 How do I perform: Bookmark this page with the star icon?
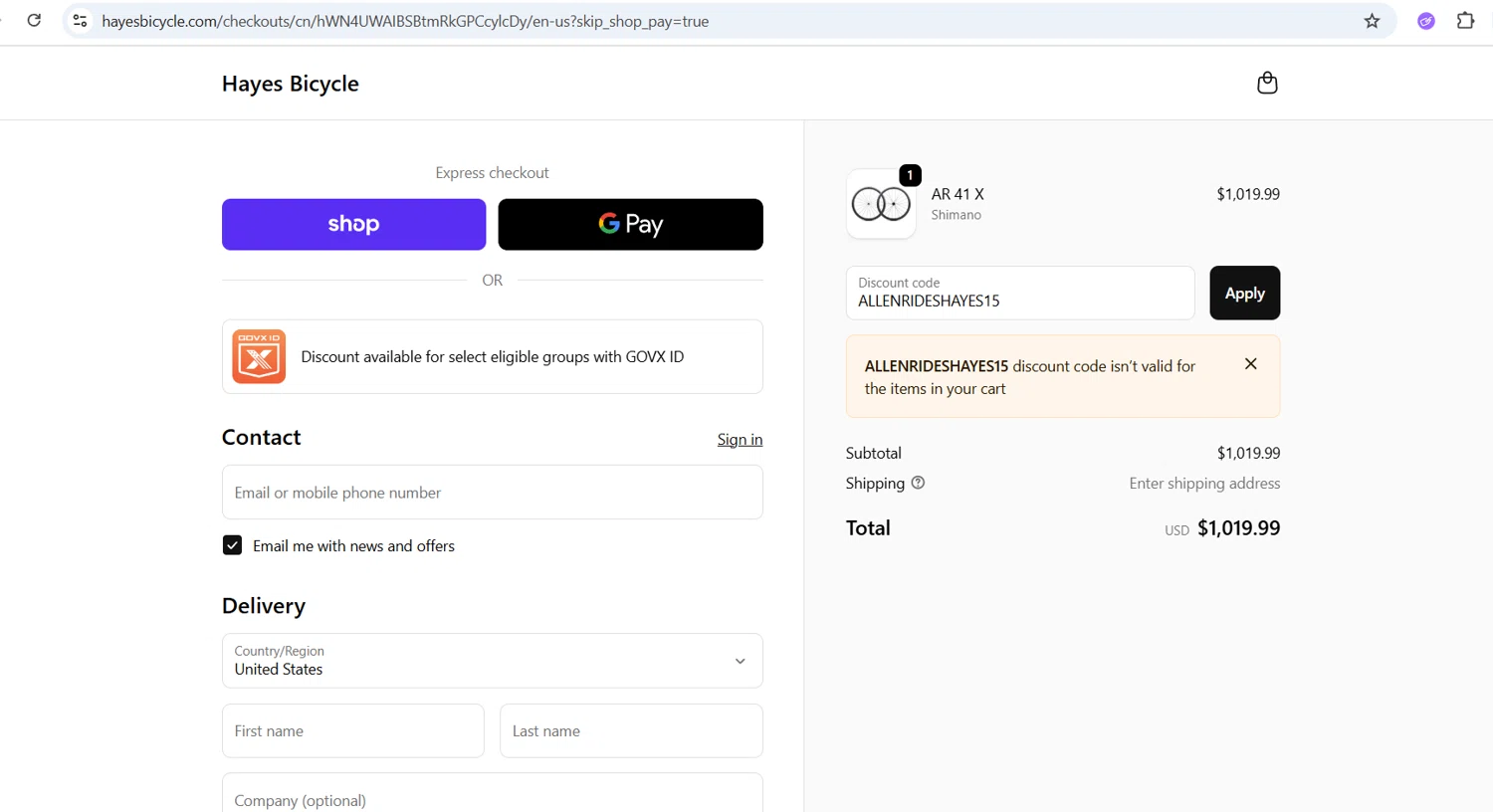pos(1372,21)
